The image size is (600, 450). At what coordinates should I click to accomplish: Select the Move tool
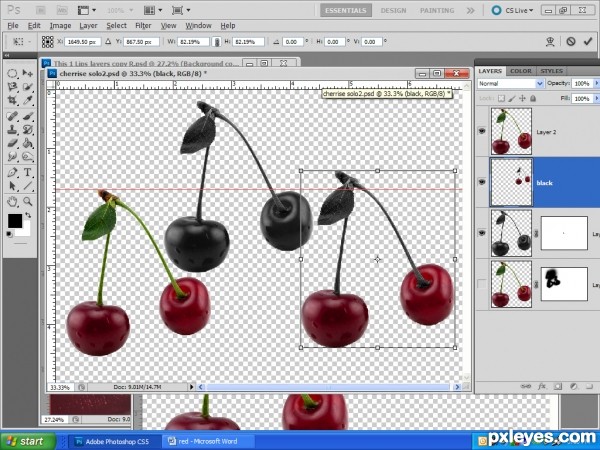click(x=27, y=73)
